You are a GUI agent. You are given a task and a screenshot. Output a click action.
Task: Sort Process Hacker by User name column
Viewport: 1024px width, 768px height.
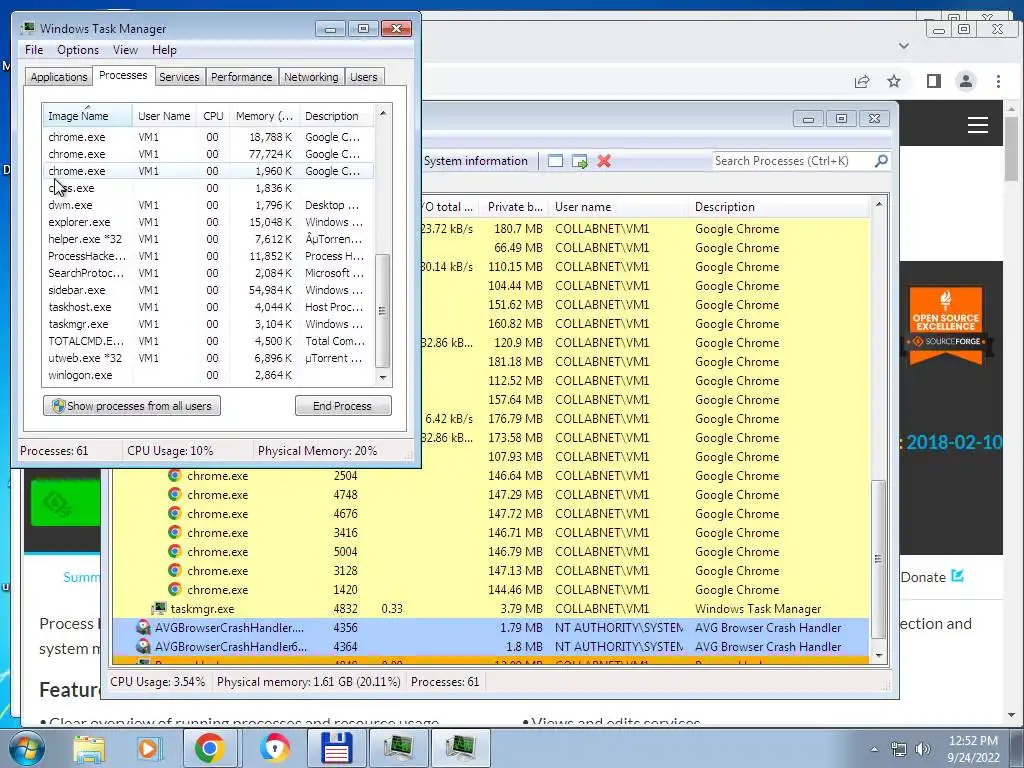618,207
